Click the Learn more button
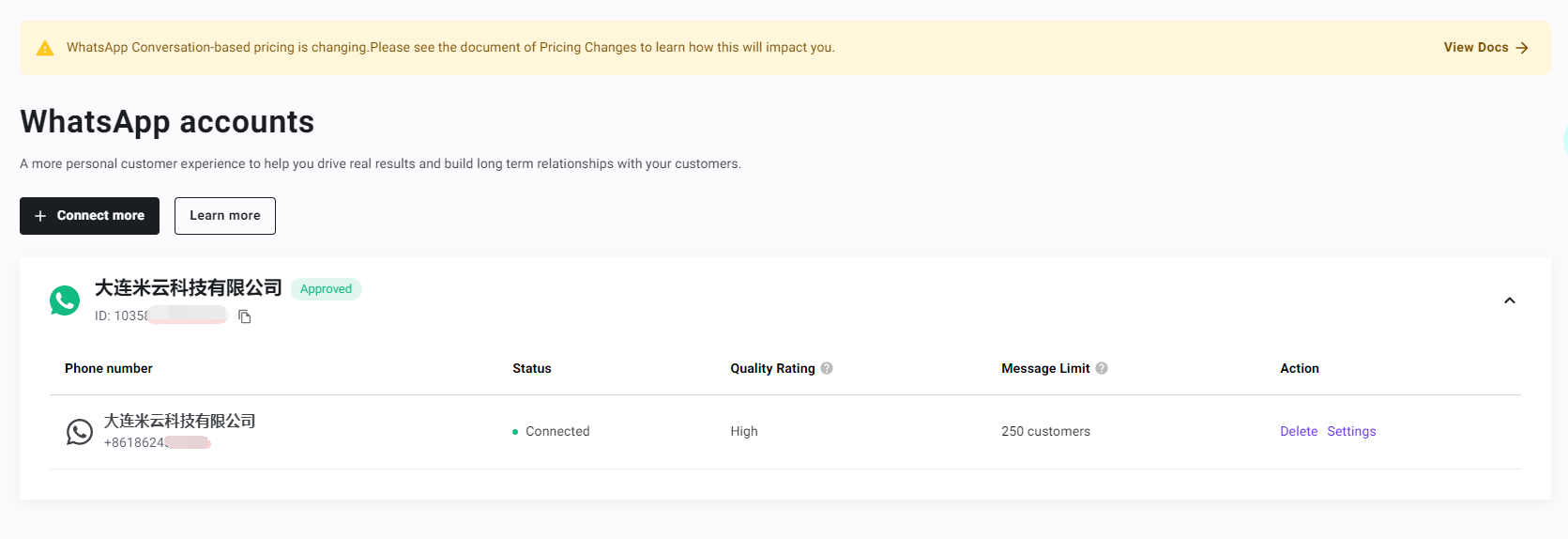Viewport: 1568px width, 539px height. (x=224, y=216)
